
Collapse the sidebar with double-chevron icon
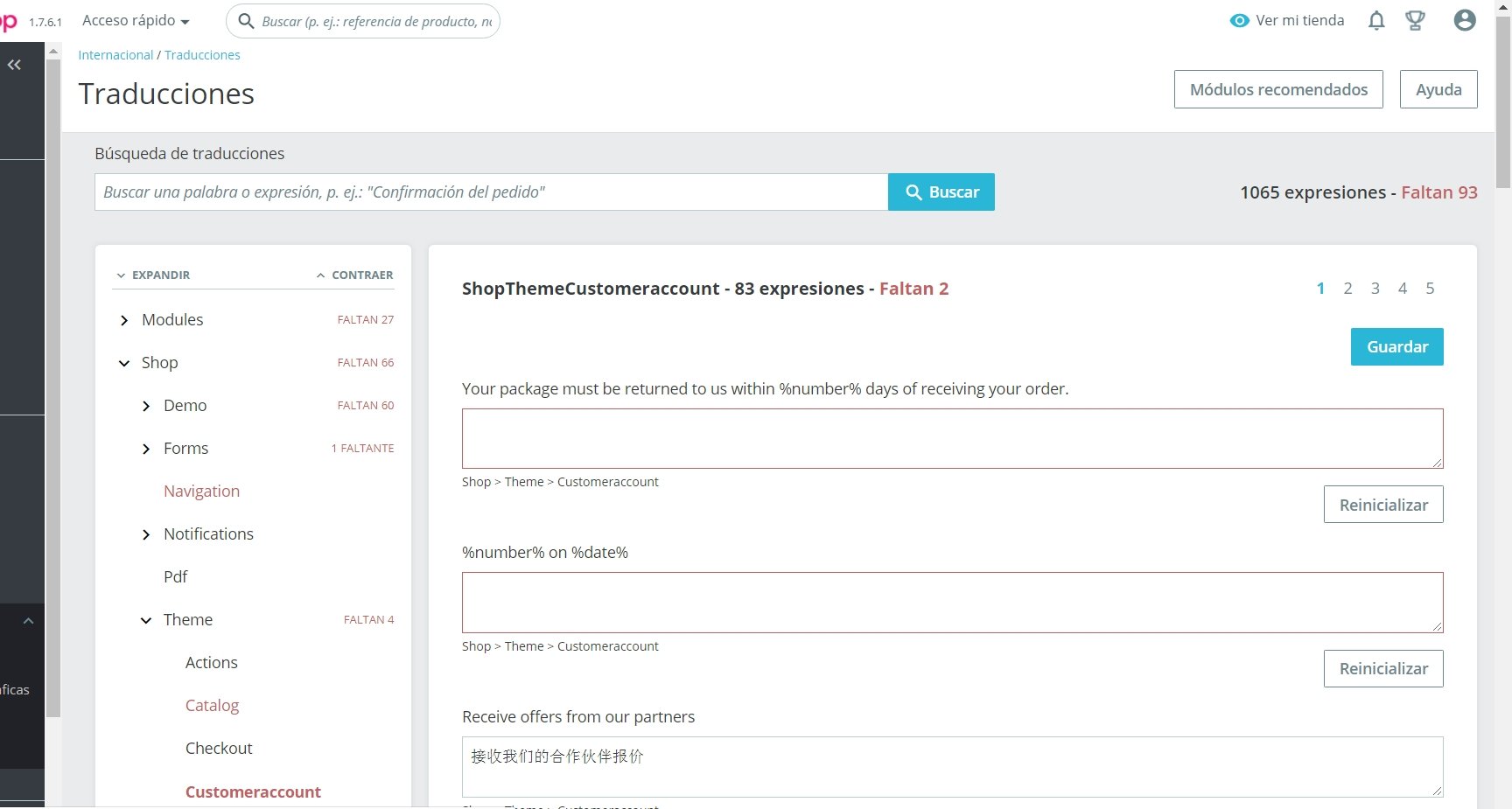click(15, 65)
